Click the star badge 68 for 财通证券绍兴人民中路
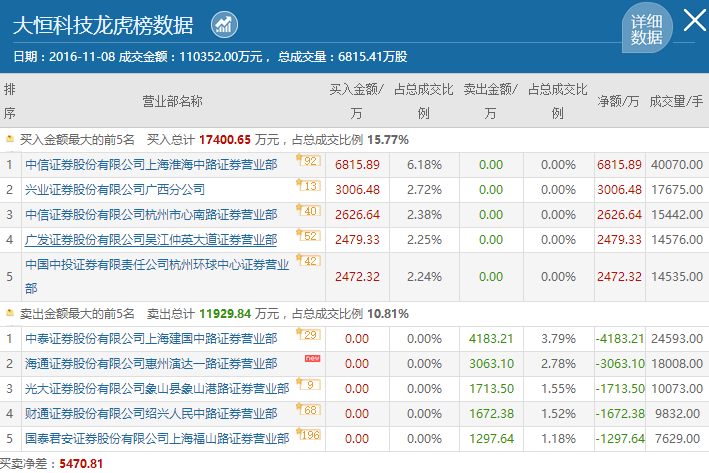The width and height of the screenshot is (709, 473). click(308, 409)
